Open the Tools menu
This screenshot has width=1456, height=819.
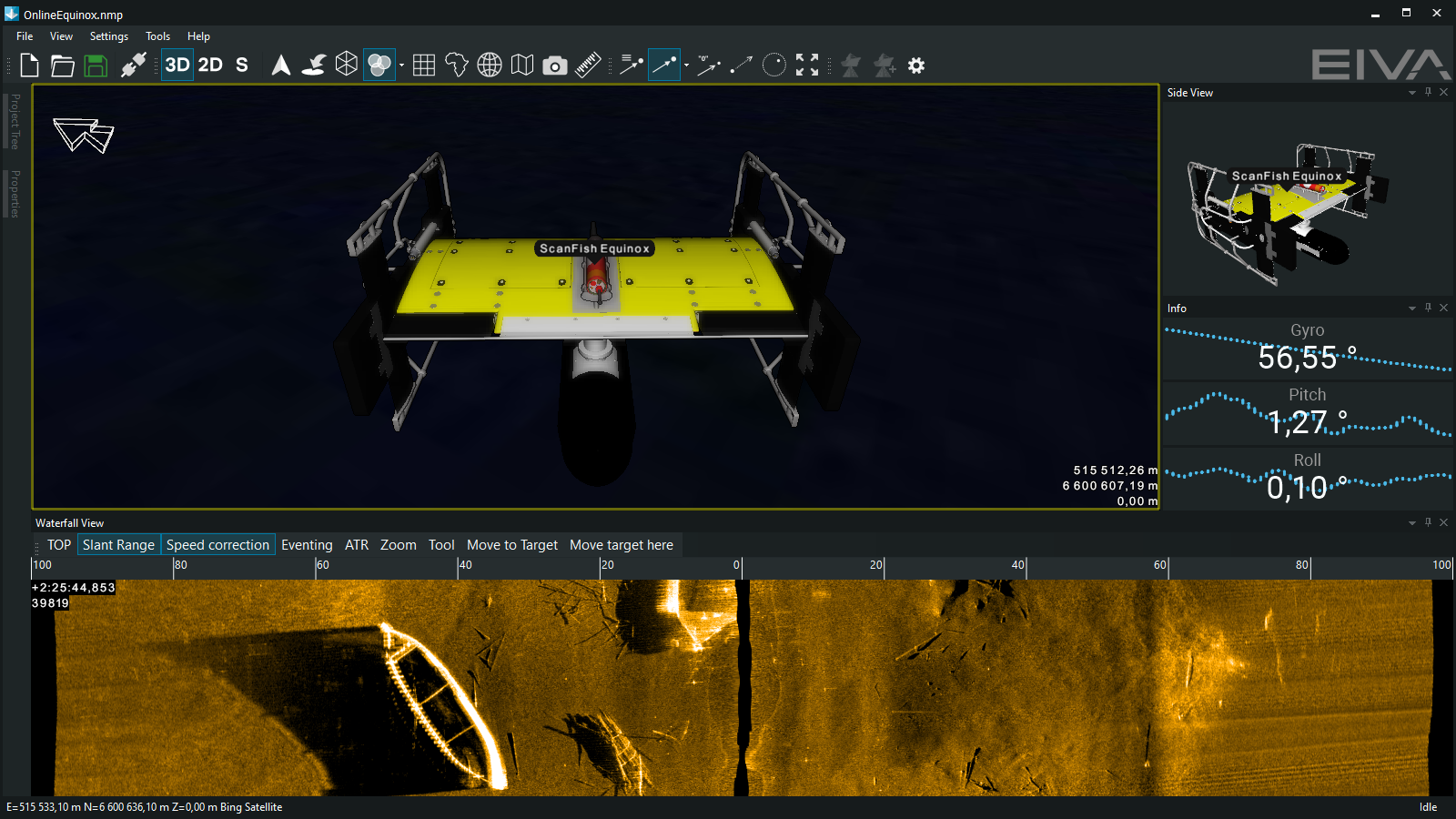coord(157,36)
